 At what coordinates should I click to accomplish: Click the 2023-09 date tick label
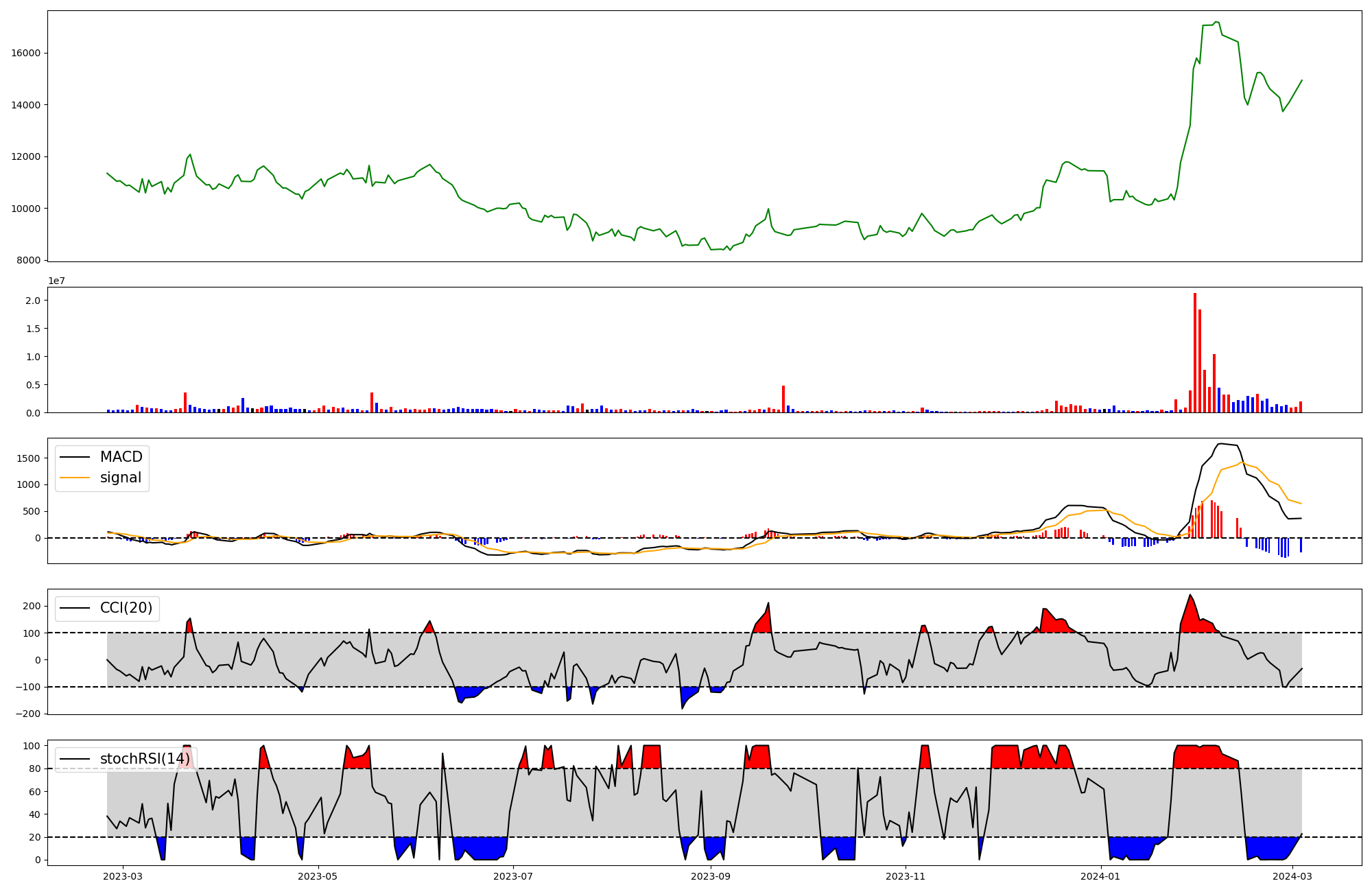711,876
